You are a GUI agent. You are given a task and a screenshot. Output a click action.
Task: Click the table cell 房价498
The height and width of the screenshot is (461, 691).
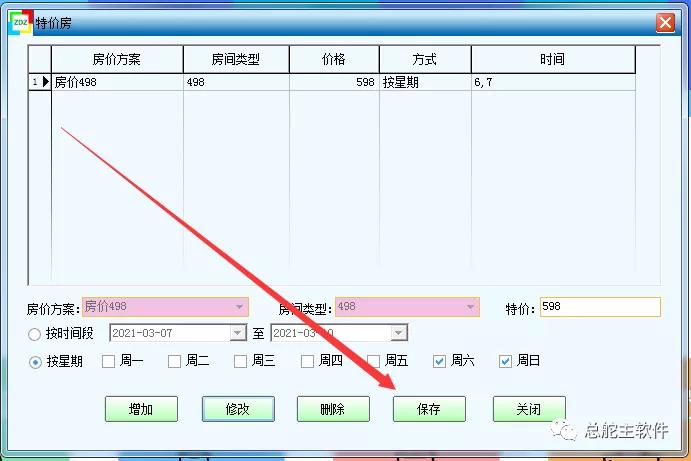coord(117,82)
